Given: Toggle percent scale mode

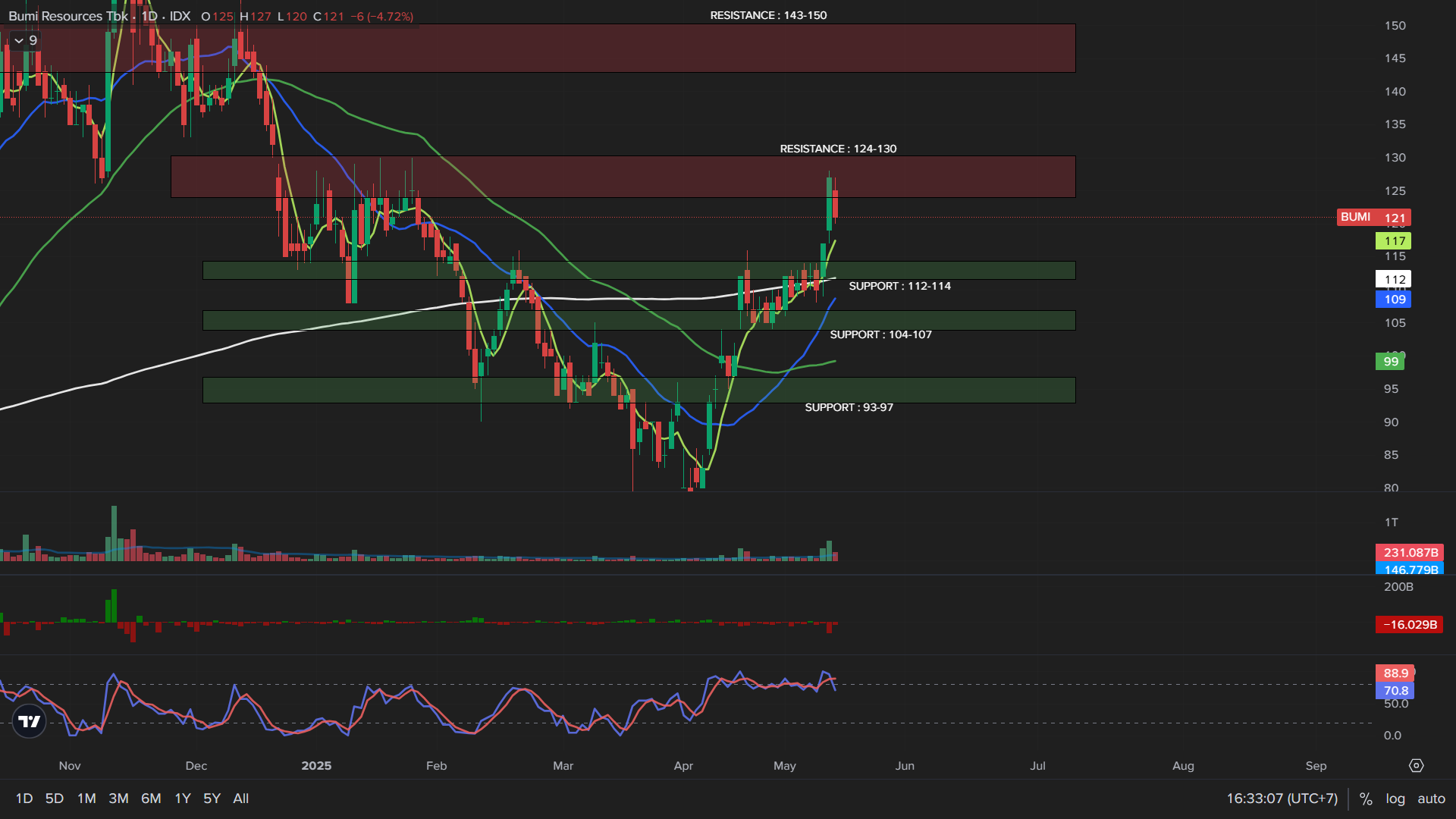Looking at the screenshot, I should coord(1366,799).
